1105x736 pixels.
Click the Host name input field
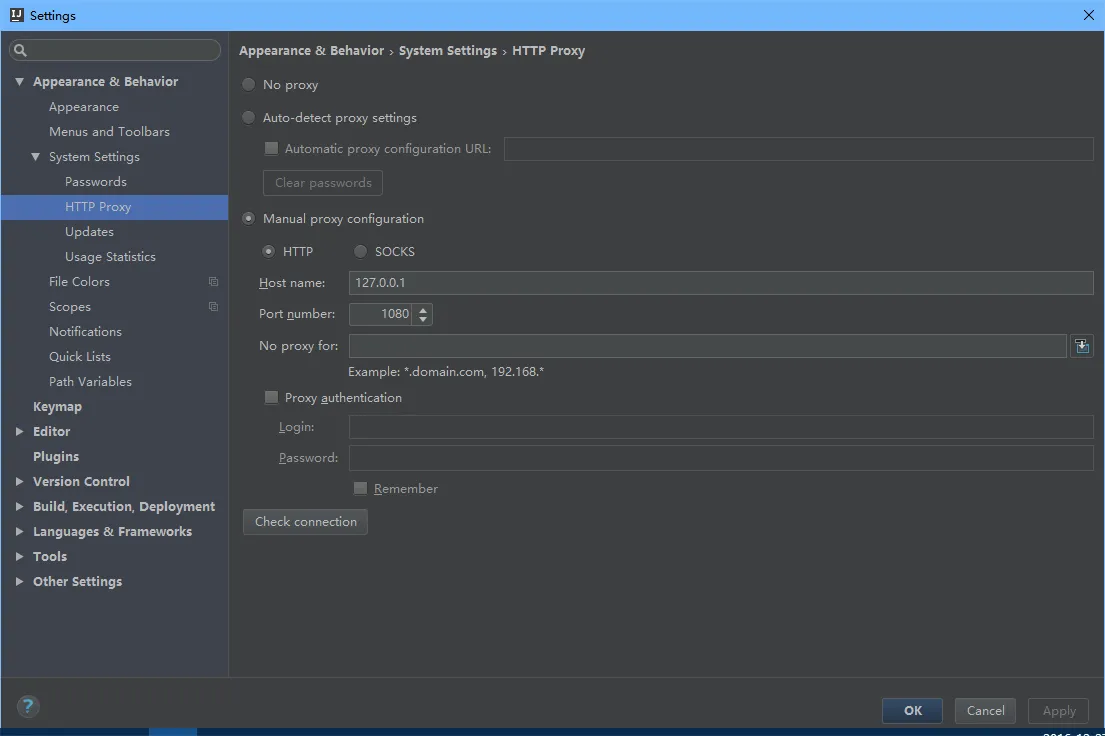click(720, 283)
